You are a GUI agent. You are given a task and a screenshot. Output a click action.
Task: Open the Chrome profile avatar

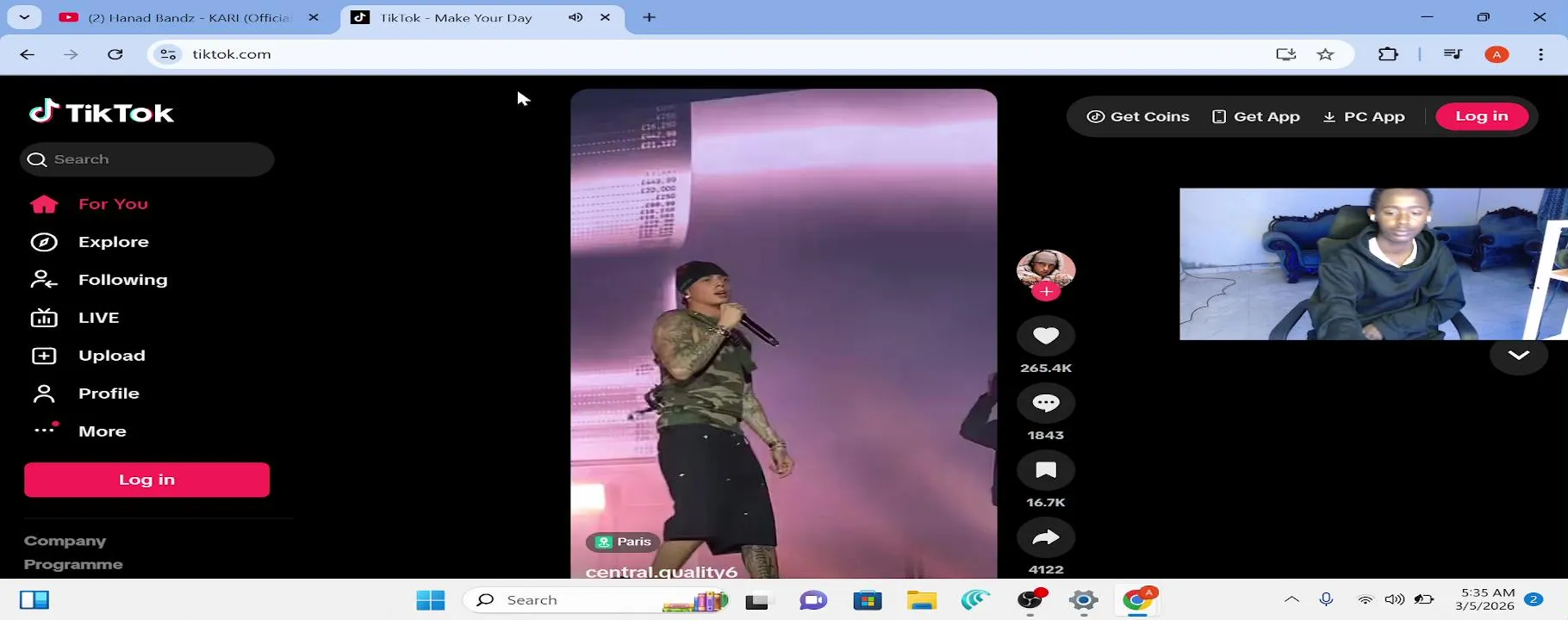tap(1497, 54)
